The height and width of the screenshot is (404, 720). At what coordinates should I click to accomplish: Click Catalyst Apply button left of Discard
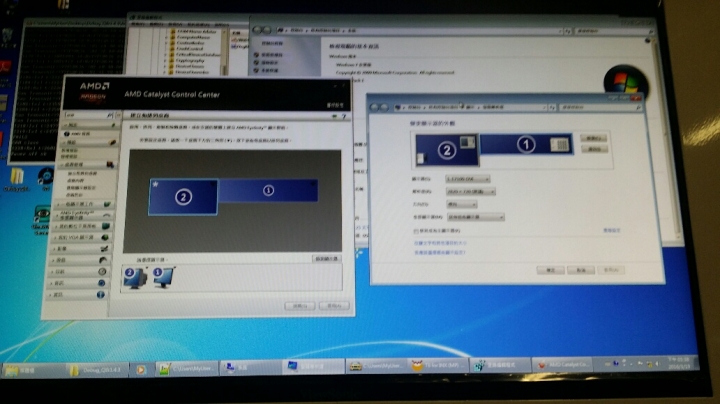(300, 306)
